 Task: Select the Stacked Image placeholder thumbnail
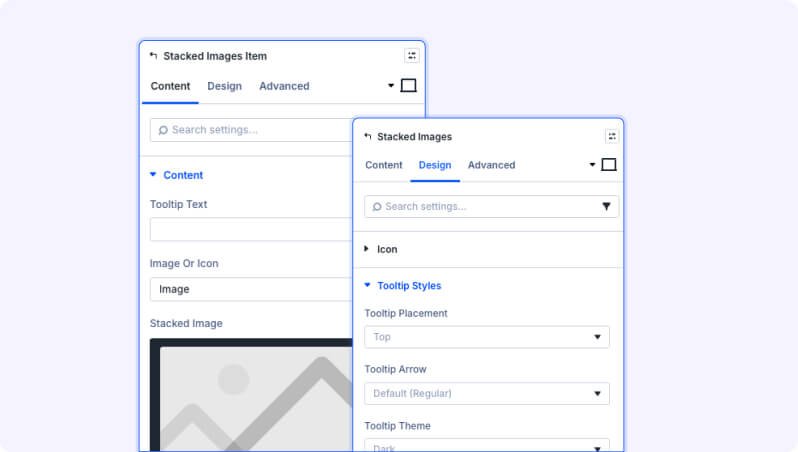click(251, 394)
